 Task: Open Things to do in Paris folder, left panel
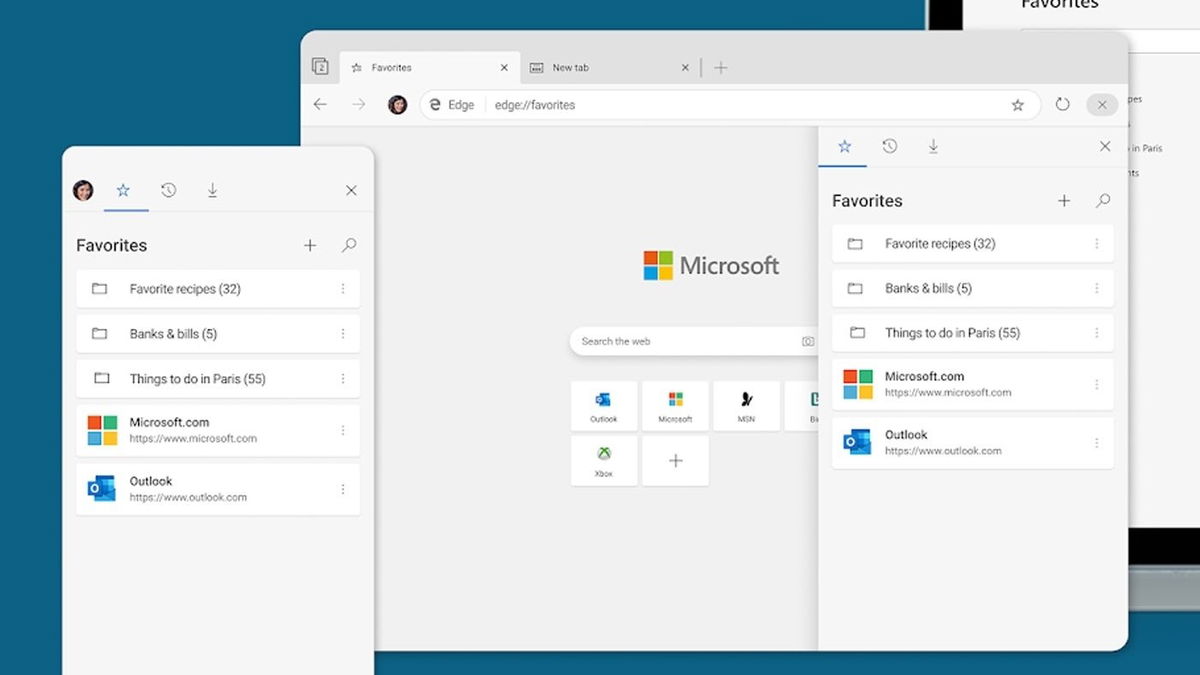[197, 379]
